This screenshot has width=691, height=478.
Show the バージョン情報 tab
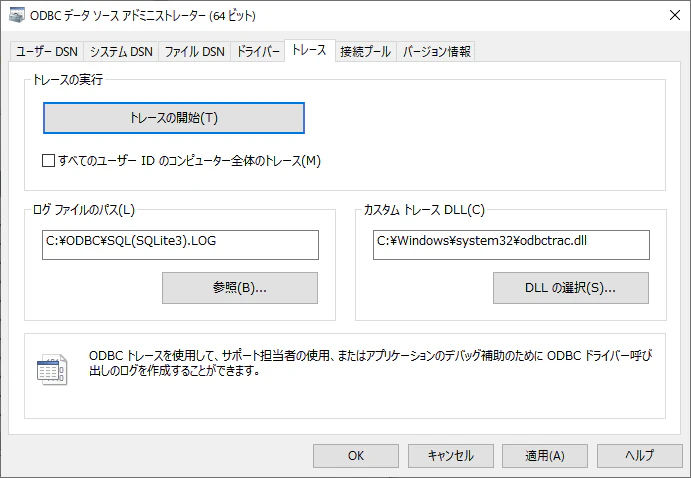(x=436, y=52)
